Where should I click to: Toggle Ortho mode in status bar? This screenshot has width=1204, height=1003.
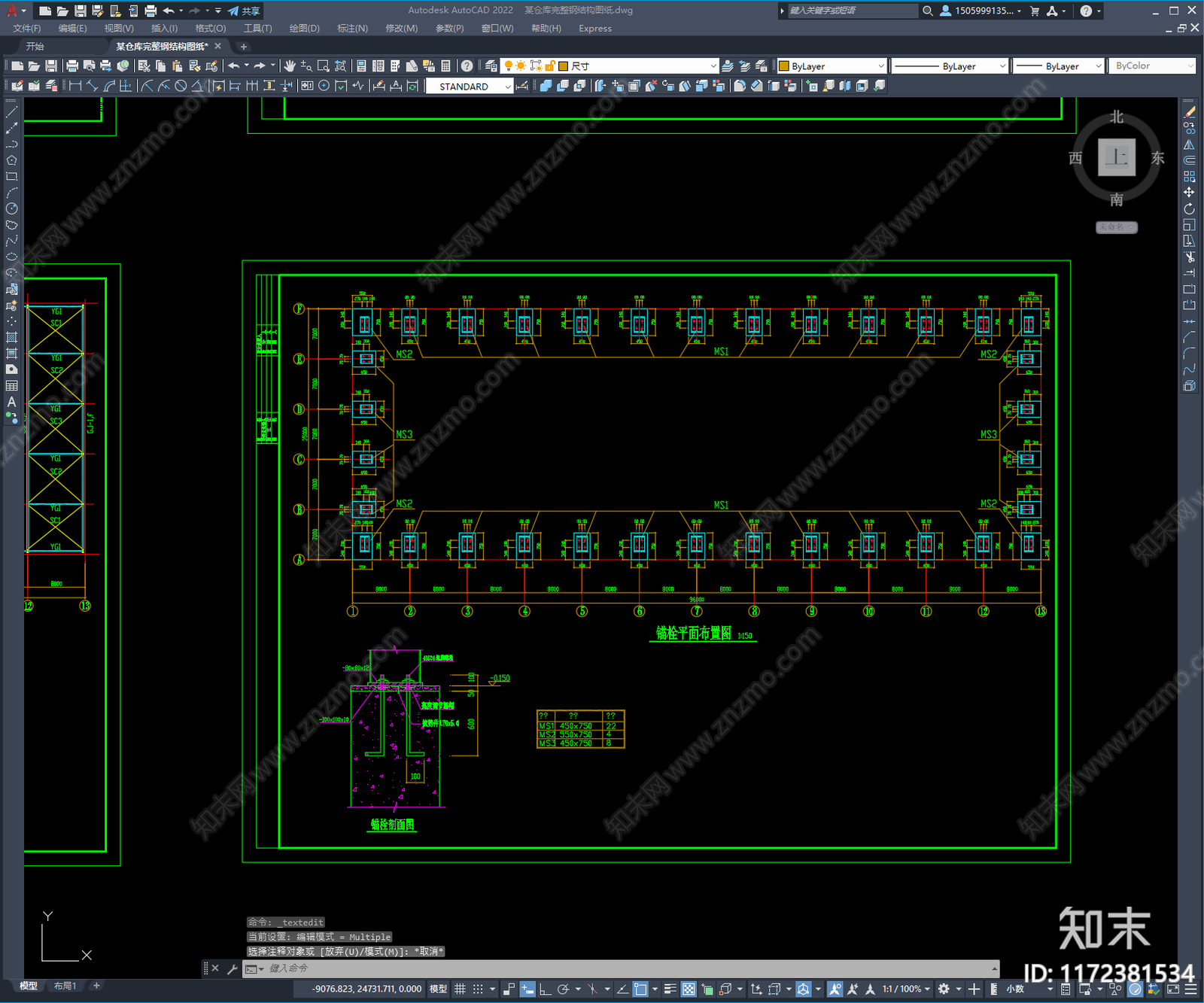pos(546,989)
